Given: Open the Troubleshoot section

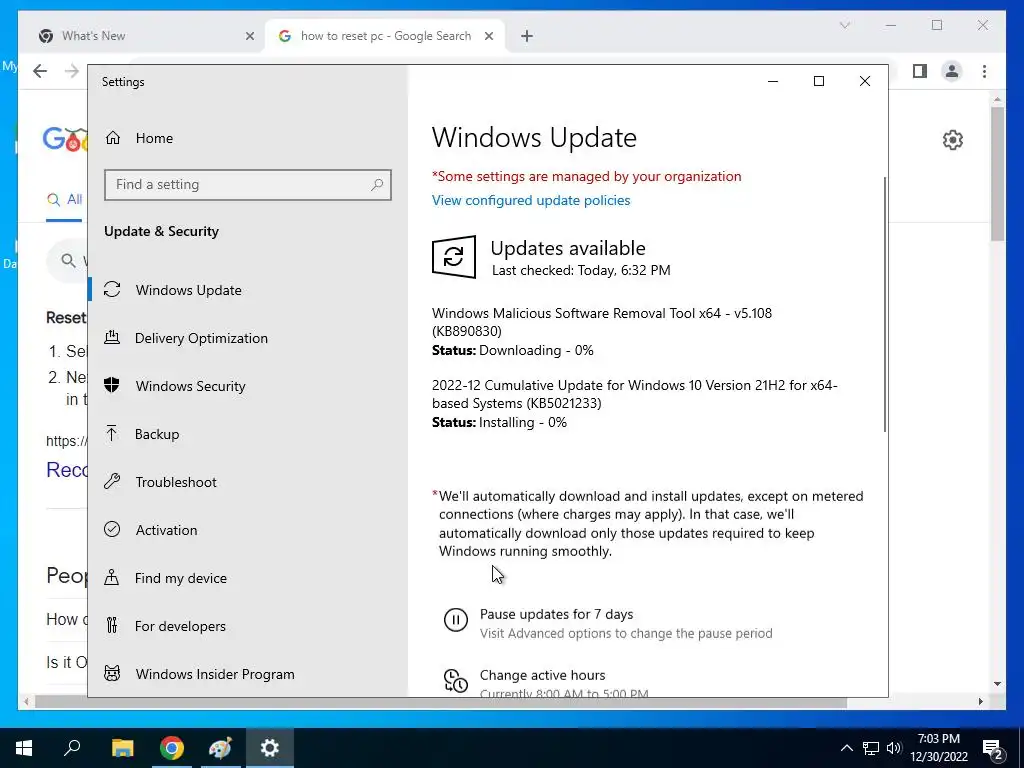Looking at the screenshot, I should [248, 481].
